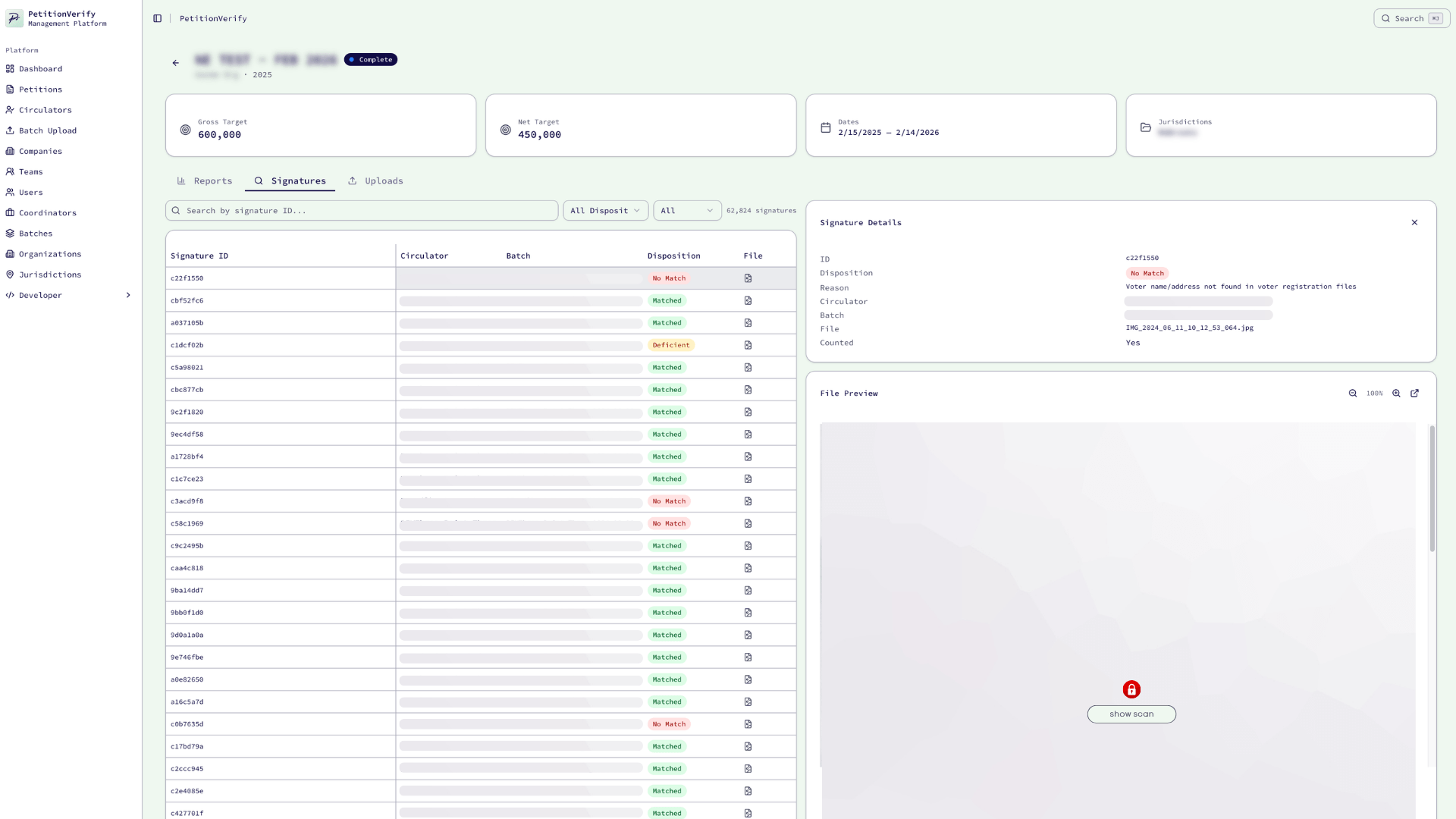Open the All Disposit filter dropdown
This screenshot has width=1456, height=819.
click(605, 211)
